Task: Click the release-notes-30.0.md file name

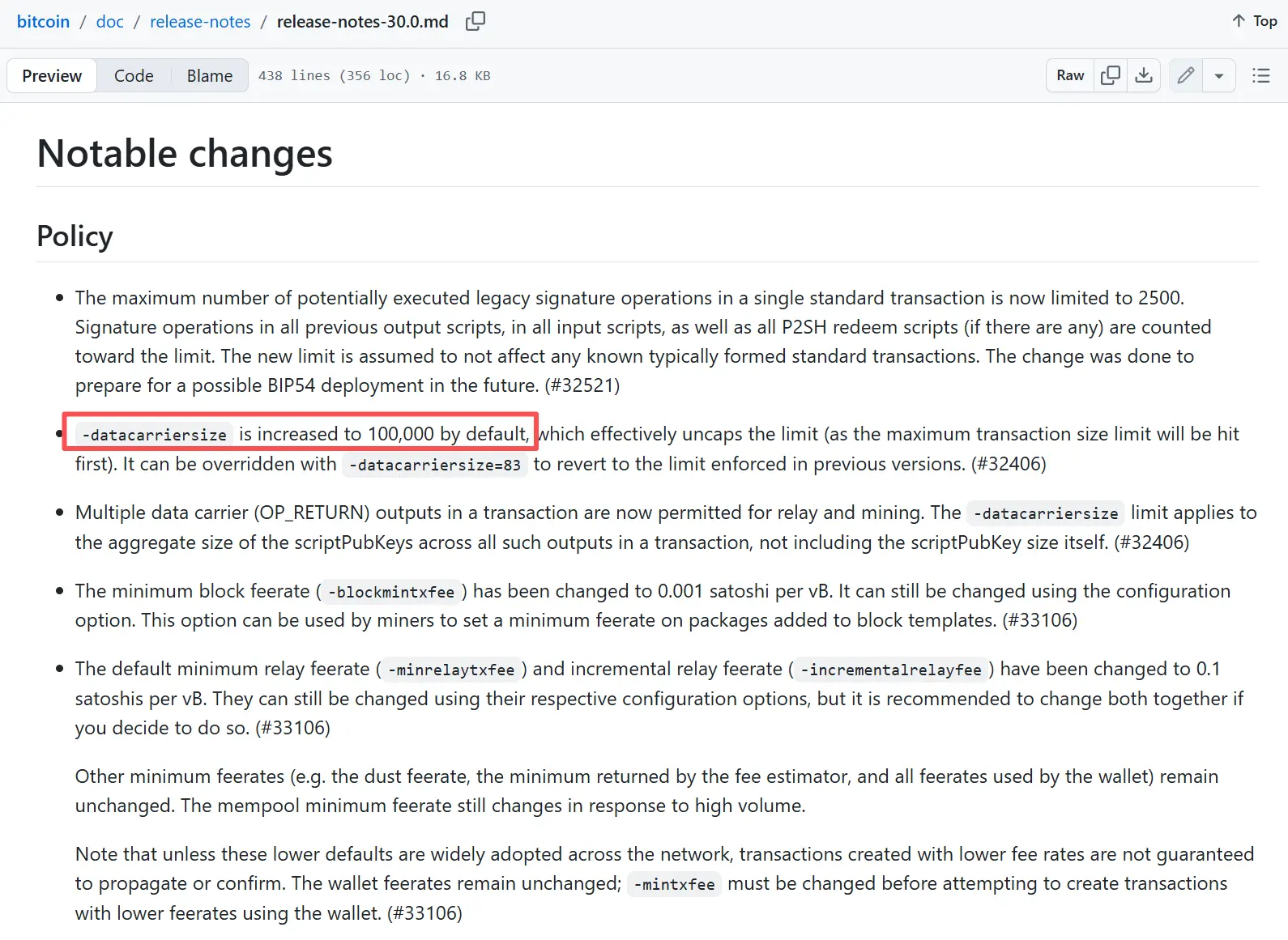Action: tap(362, 22)
